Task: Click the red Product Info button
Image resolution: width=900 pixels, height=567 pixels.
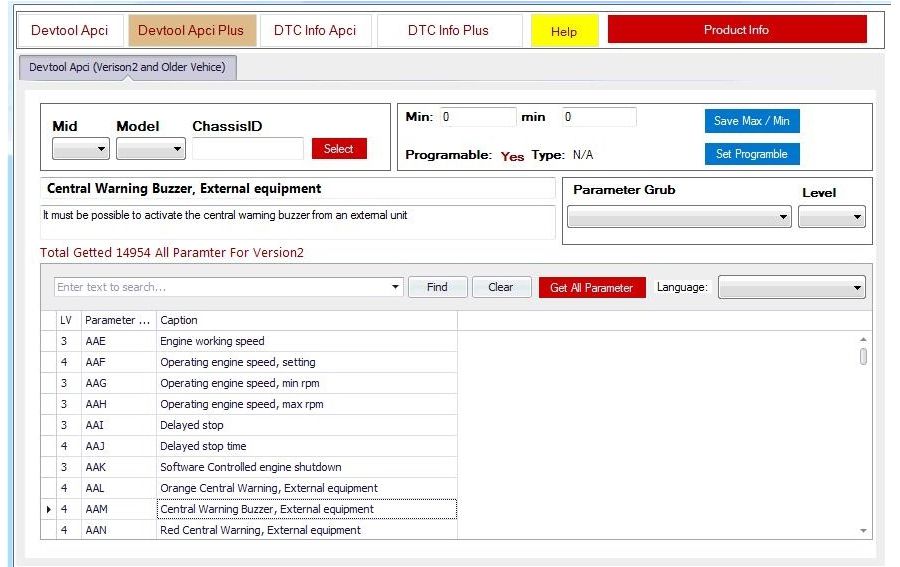Action: (736, 30)
